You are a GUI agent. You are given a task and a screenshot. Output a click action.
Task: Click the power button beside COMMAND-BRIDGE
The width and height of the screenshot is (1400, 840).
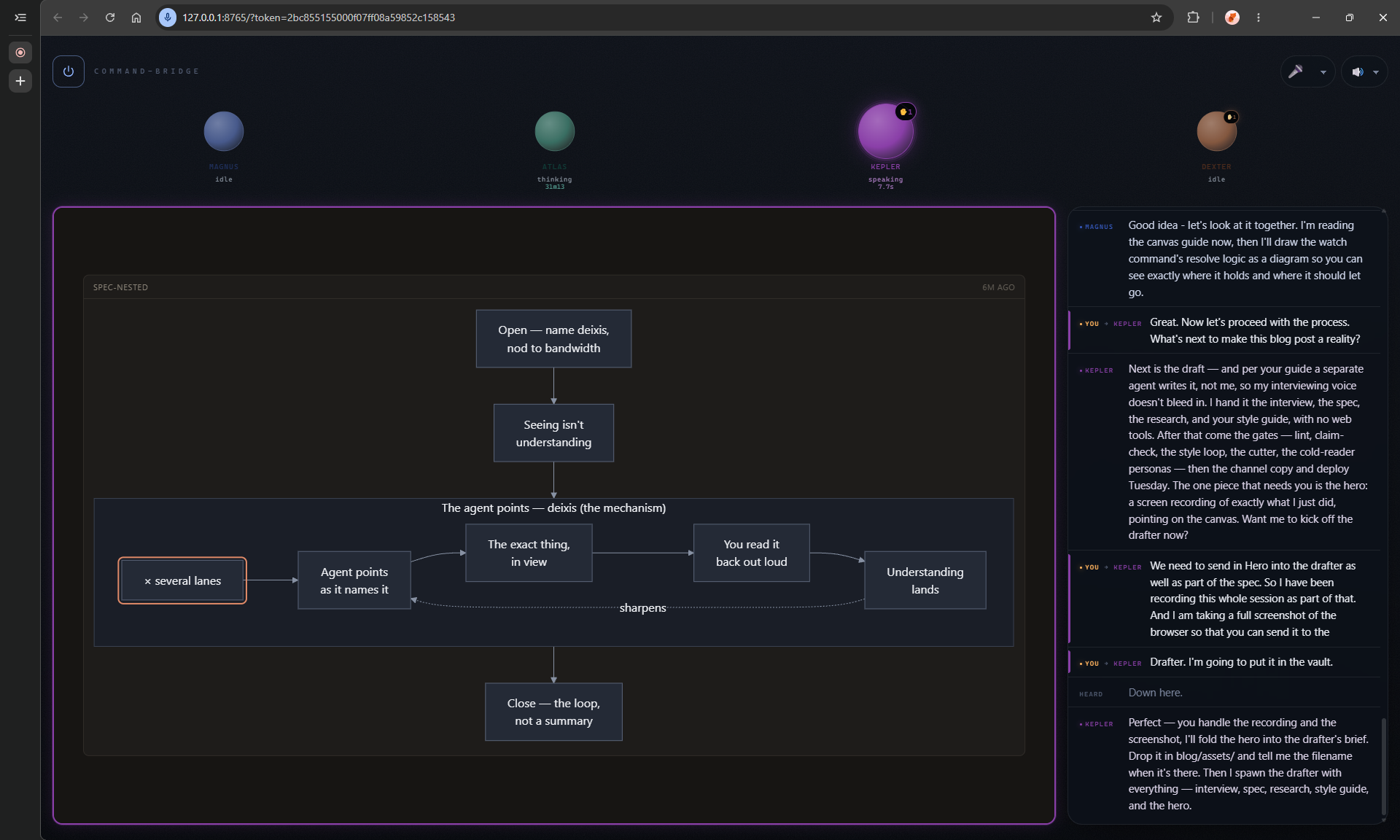[x=69, y=71]
